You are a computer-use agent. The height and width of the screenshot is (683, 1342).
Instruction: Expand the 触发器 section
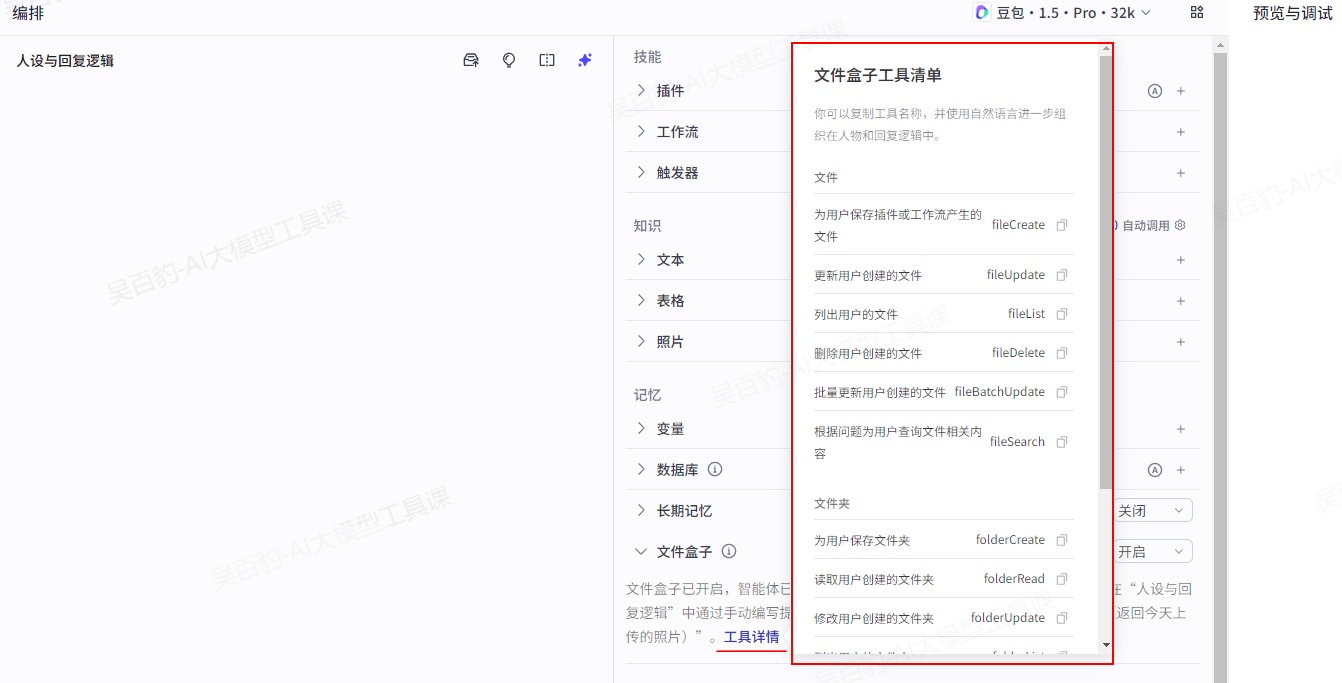tap(641, 172)
